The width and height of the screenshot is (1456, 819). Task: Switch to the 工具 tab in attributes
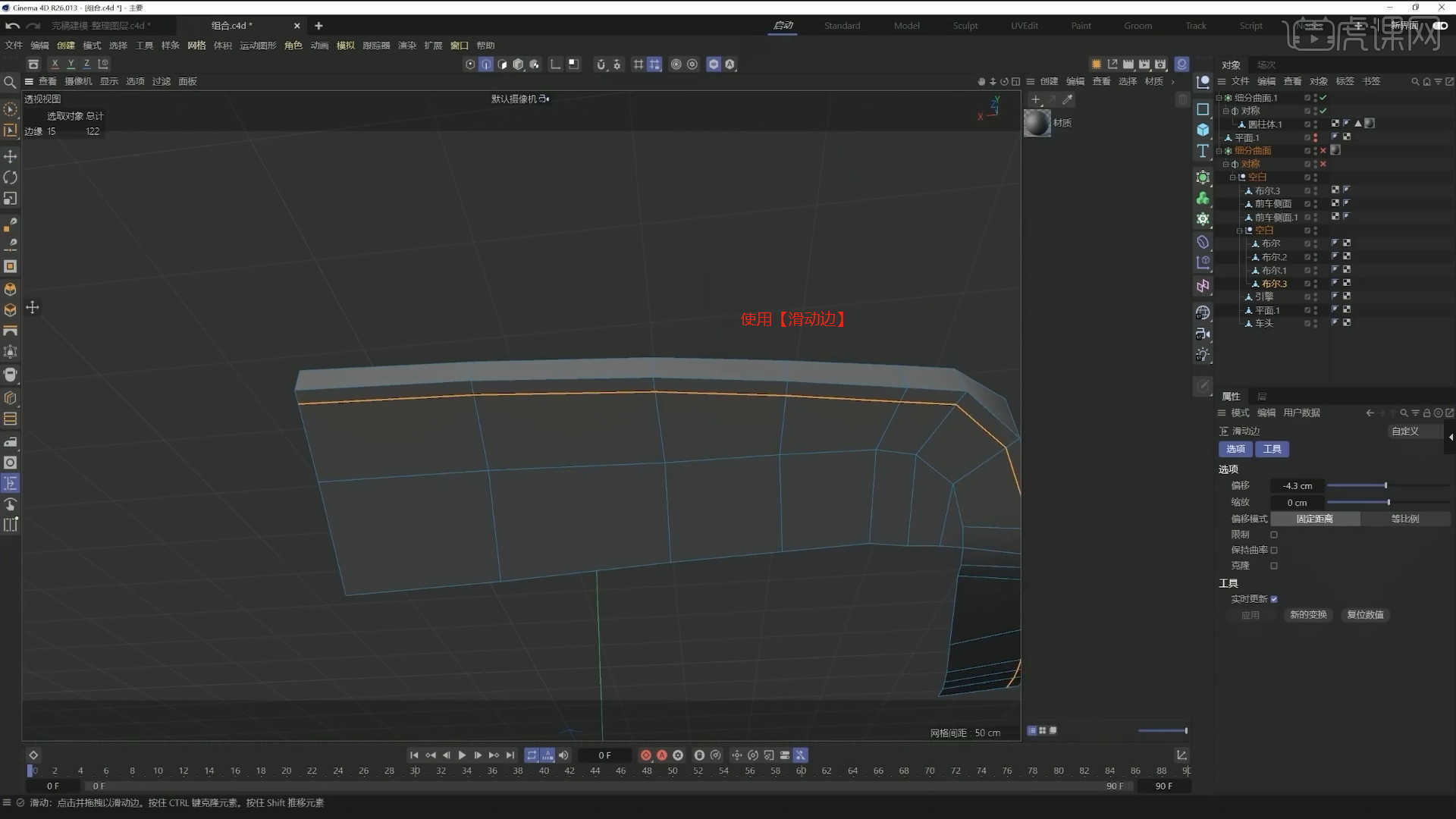tap(1272, 449)
